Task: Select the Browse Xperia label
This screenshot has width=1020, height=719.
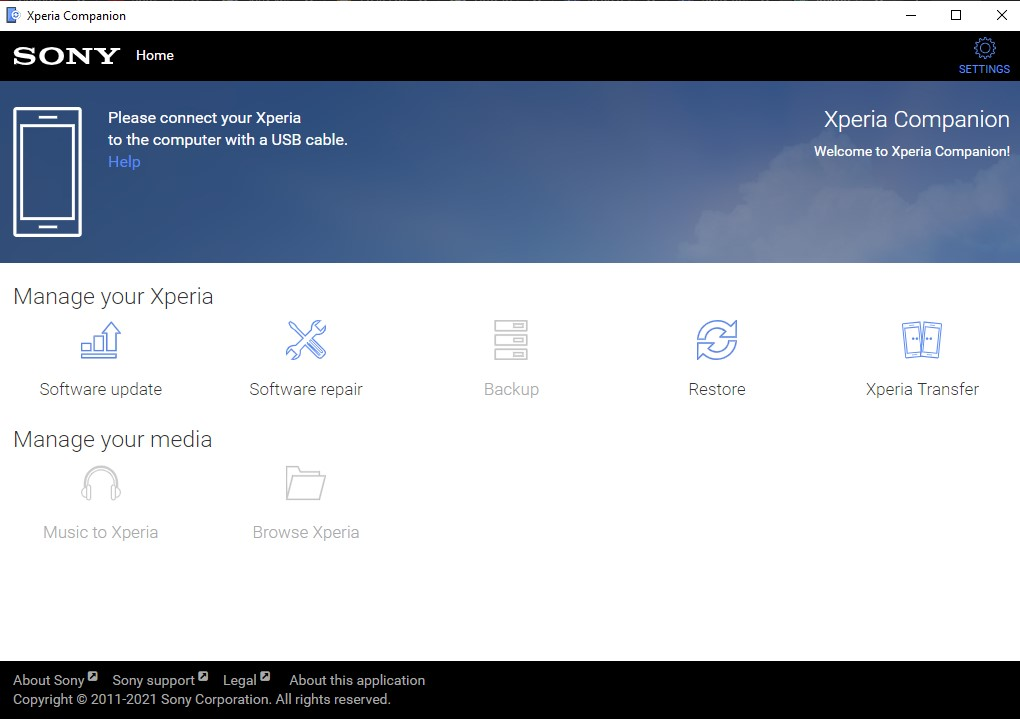Action: click(x=306, y=532)
